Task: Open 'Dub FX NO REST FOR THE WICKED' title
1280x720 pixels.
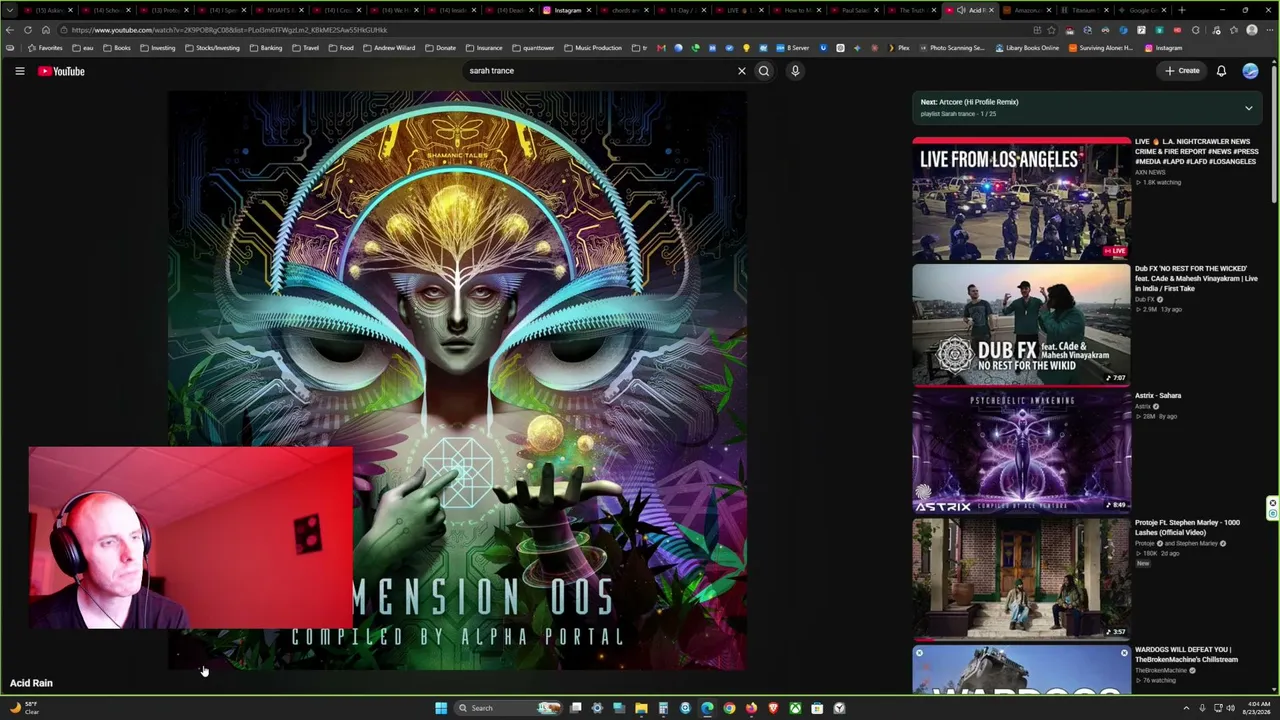Action: (1196, 279)
